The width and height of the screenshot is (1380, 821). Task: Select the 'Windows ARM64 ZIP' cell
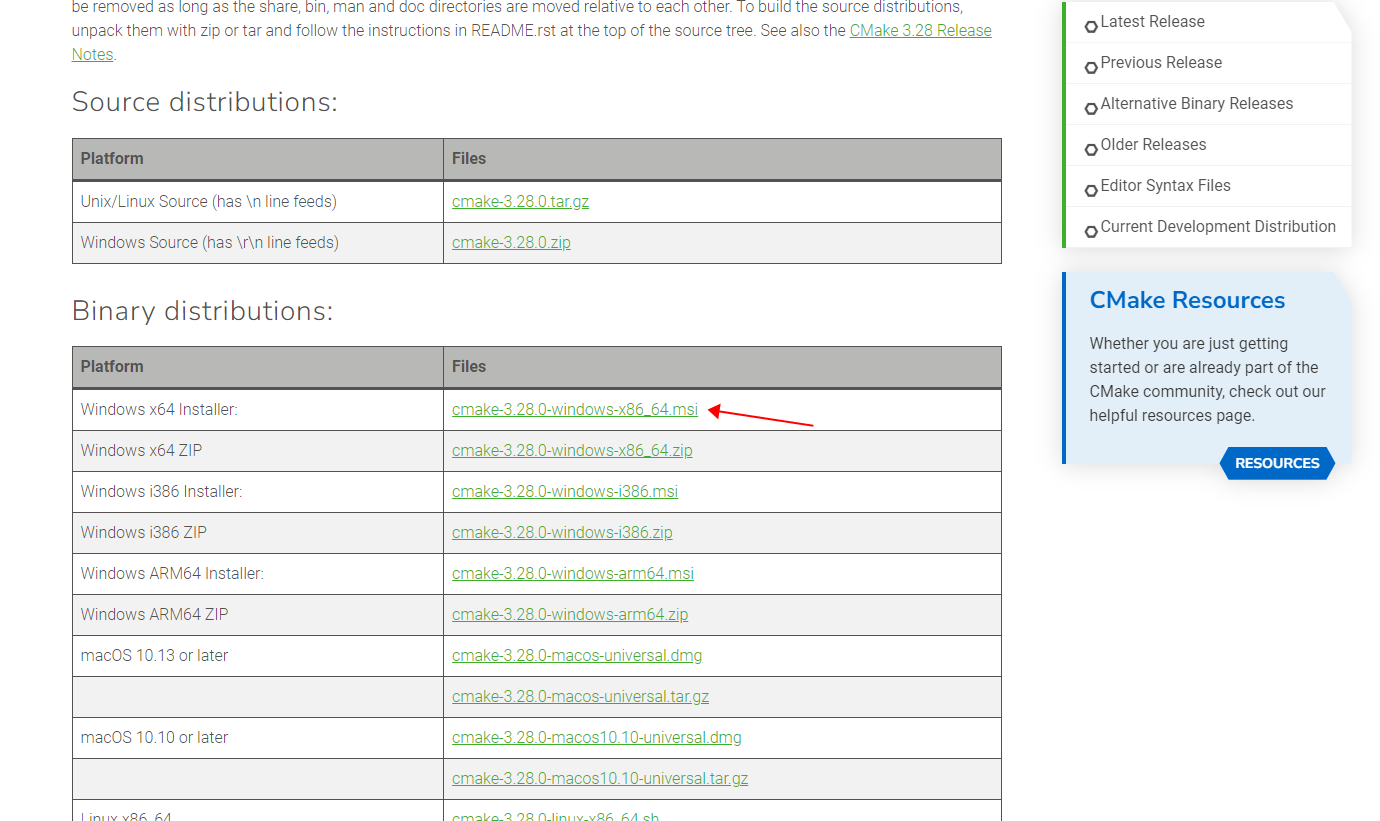pyautogui.click(x=258, y=614)
